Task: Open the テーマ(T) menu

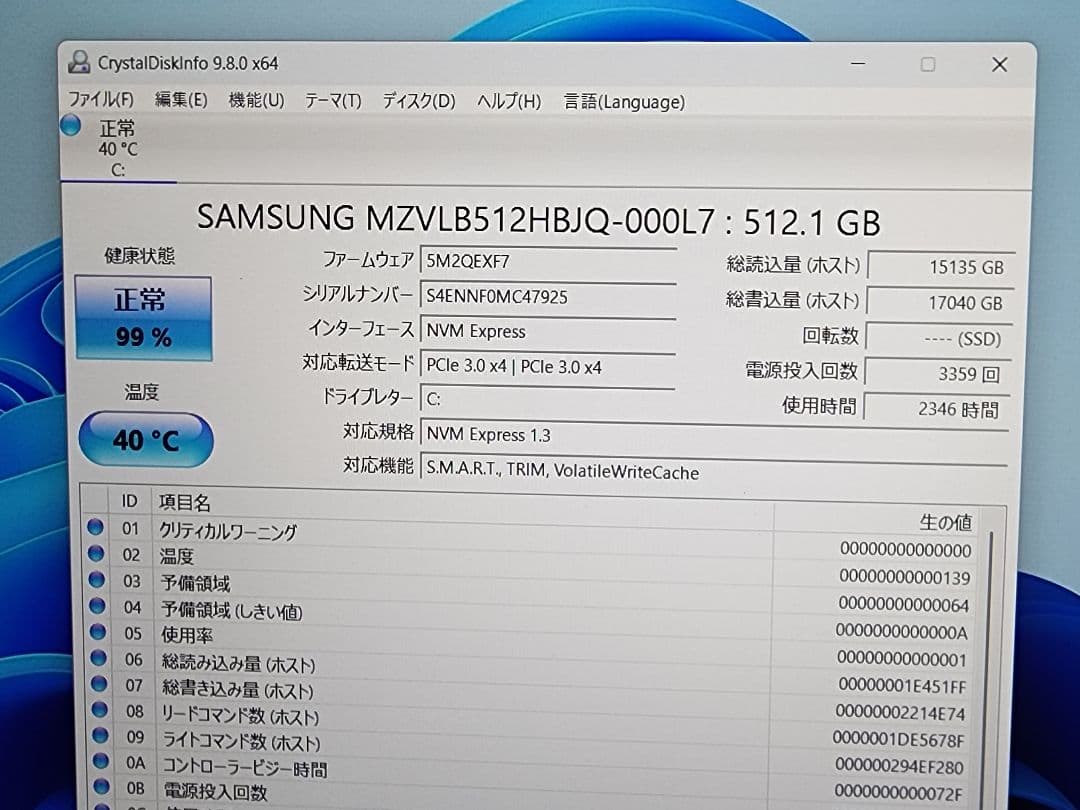Action: tap(333, 101)
